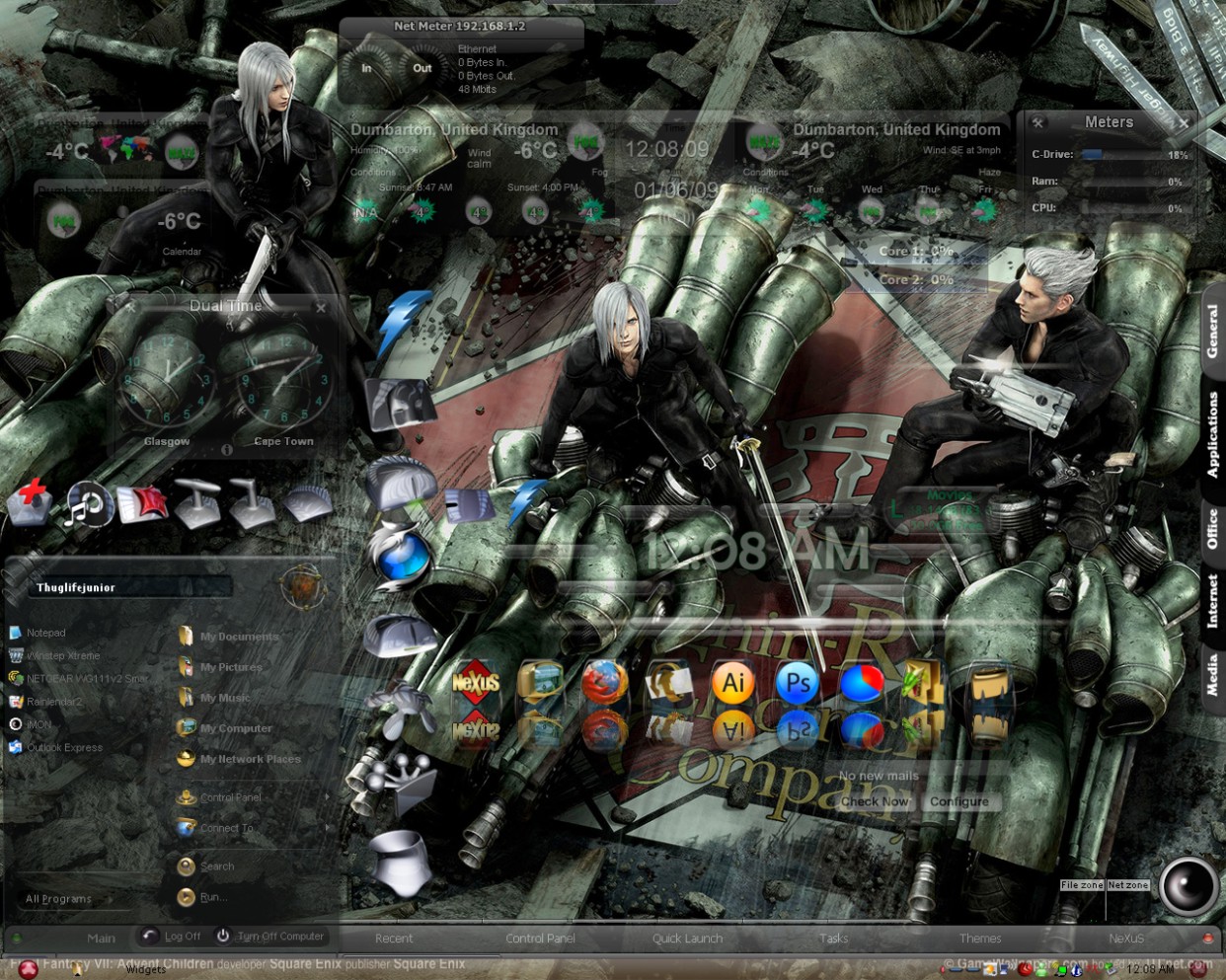Switch to Control Panel shelf tab
Image resolution: width=1226 pixels, height=980 pixels.
540,938
